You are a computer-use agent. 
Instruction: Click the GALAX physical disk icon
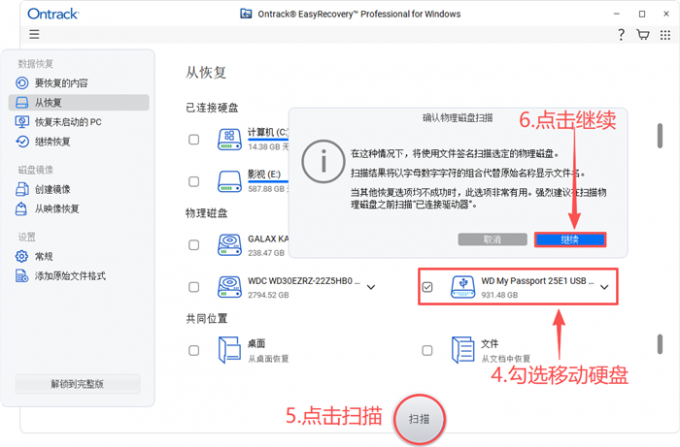[x=229, y=245]
